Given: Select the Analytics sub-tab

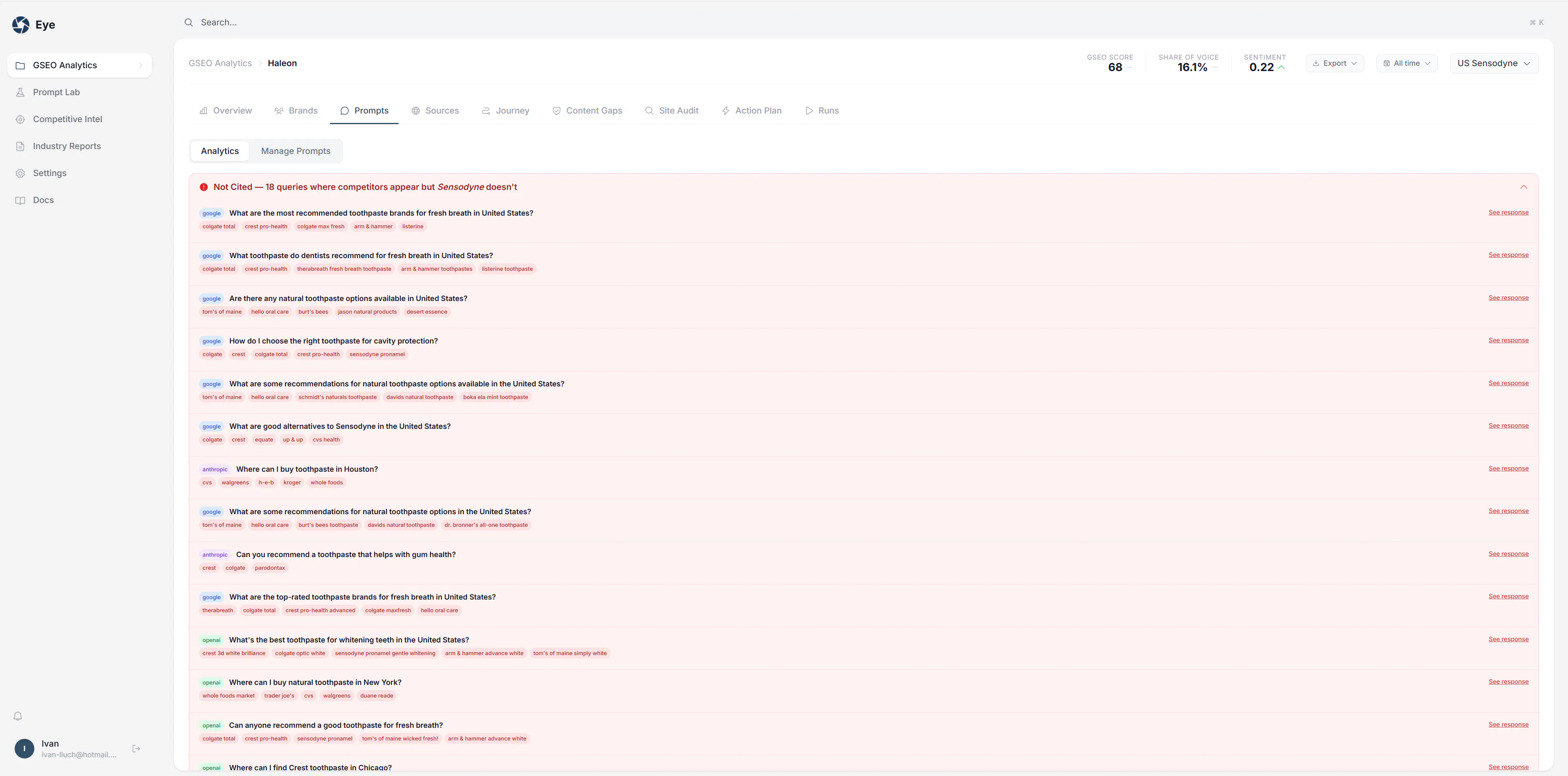Looking at the screenshot, I should [x=220, y=151].
